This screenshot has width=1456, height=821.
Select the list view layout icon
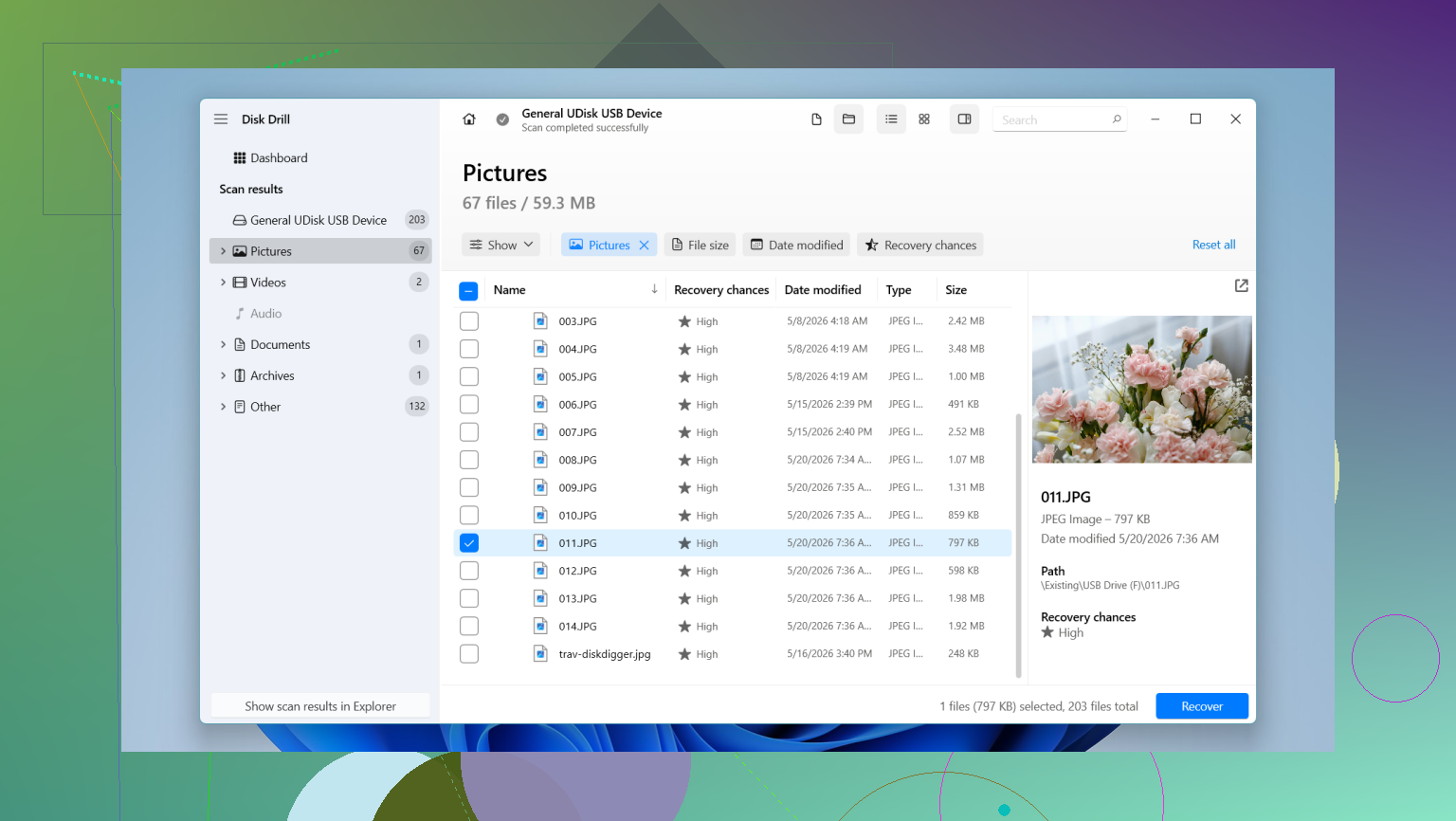coord(891,119)
